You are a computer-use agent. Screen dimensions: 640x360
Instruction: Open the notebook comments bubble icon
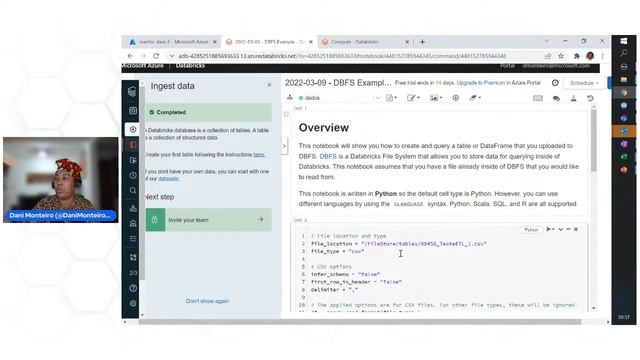pos(556,98)
